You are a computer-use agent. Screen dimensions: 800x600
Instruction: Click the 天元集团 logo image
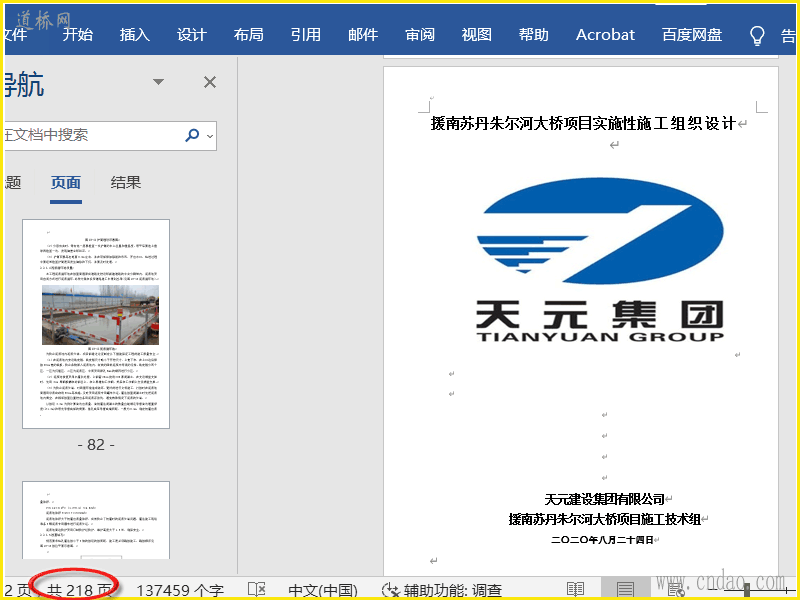(600, 260)
